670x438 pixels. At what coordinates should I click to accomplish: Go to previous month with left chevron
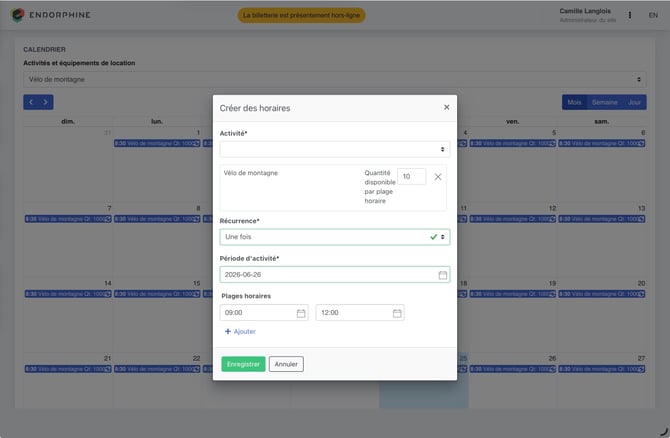click(31, 102)
